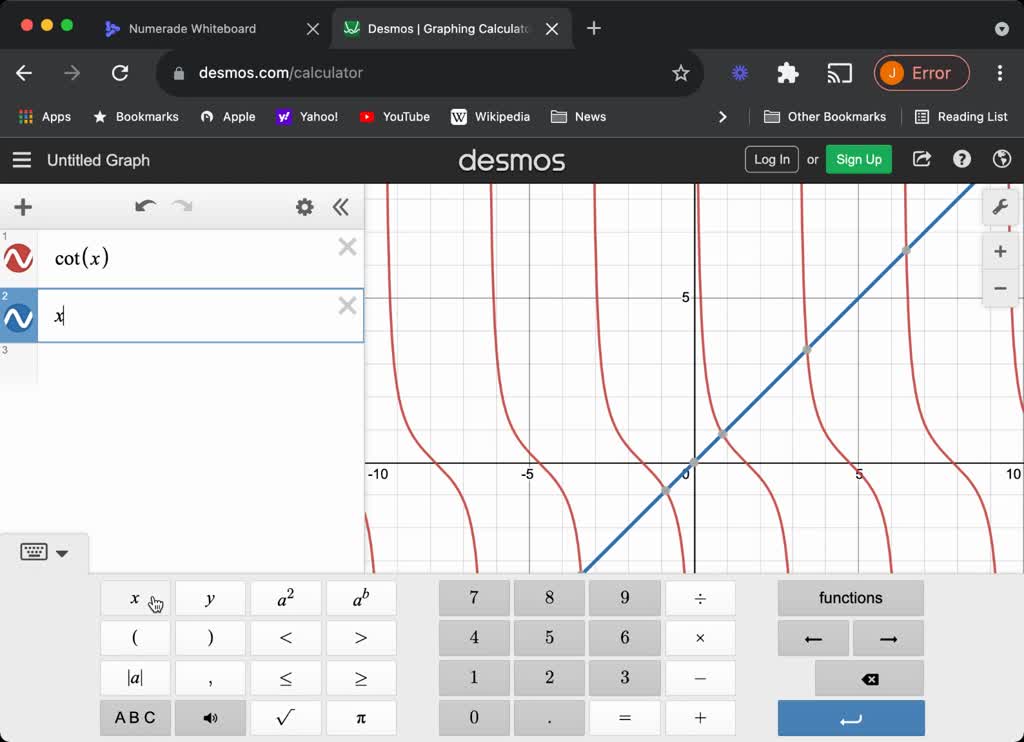This screenshot has width=1024, height=742.
Task: Open the Other Bookmarks folder
Action: click(x=825, y=117)
